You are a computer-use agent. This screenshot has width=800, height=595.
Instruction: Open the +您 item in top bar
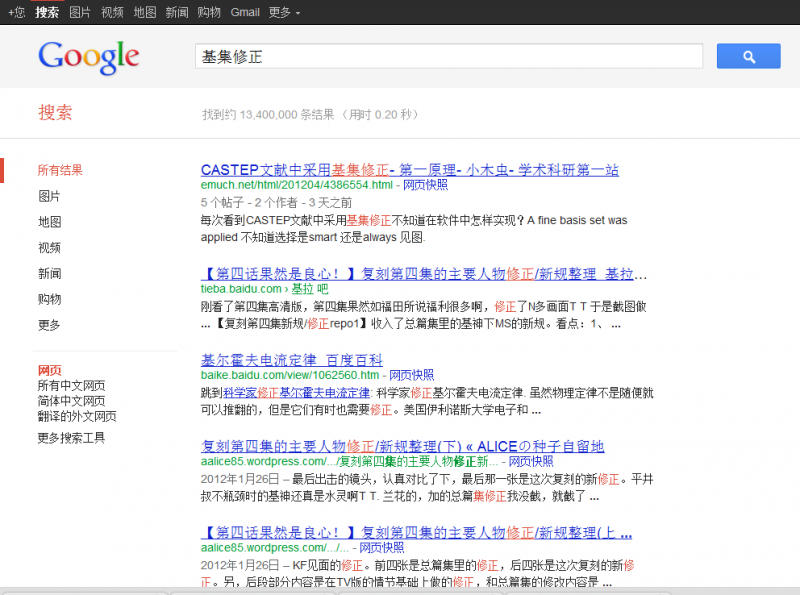coord(16,12)
